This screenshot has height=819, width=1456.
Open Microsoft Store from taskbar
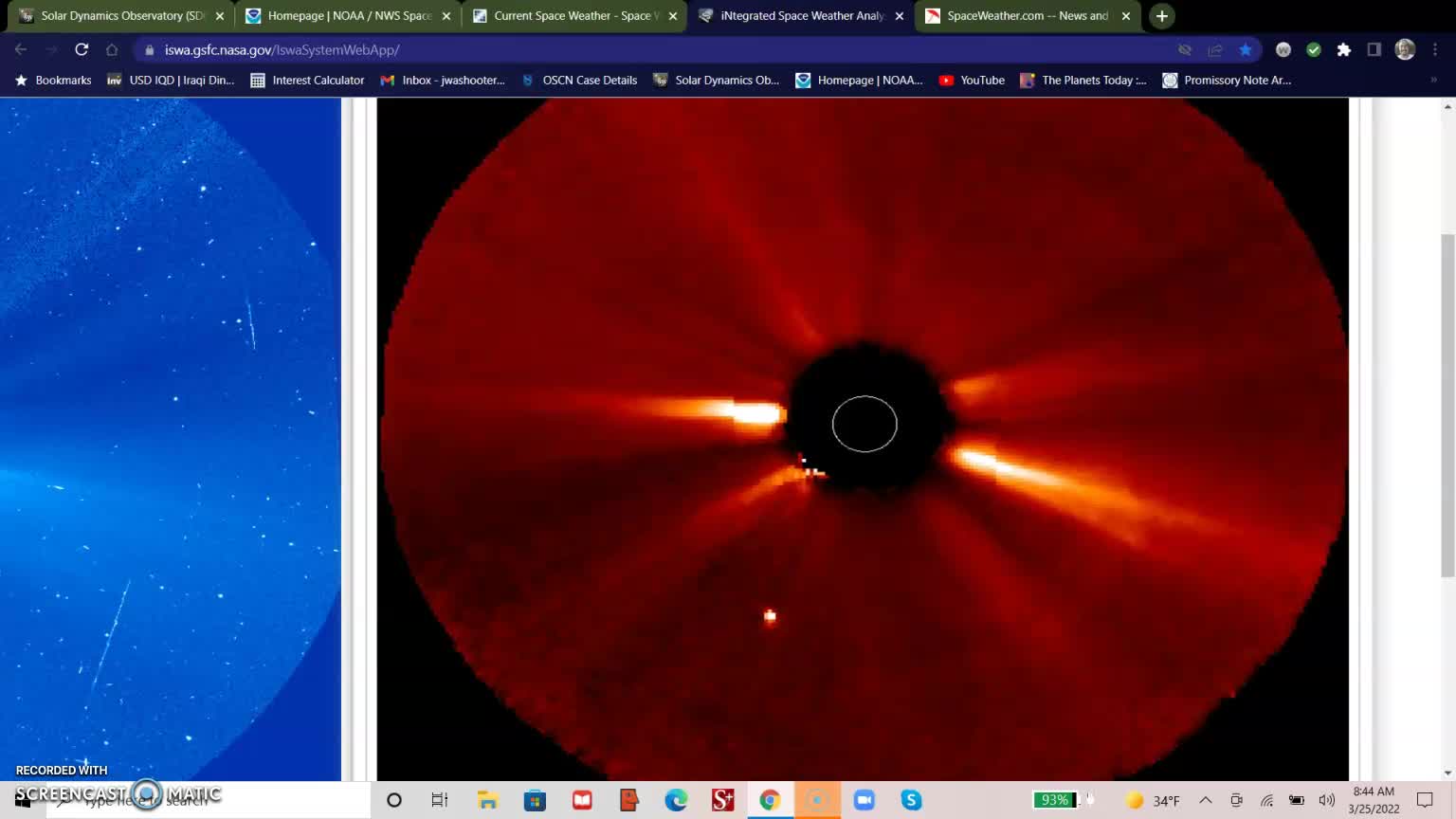tap(535, 801)
